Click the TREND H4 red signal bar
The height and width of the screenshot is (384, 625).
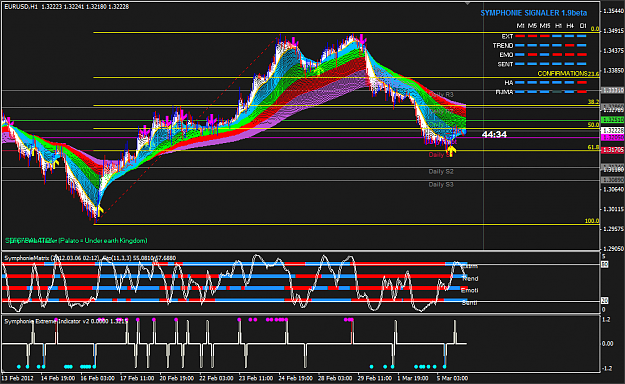570,45
